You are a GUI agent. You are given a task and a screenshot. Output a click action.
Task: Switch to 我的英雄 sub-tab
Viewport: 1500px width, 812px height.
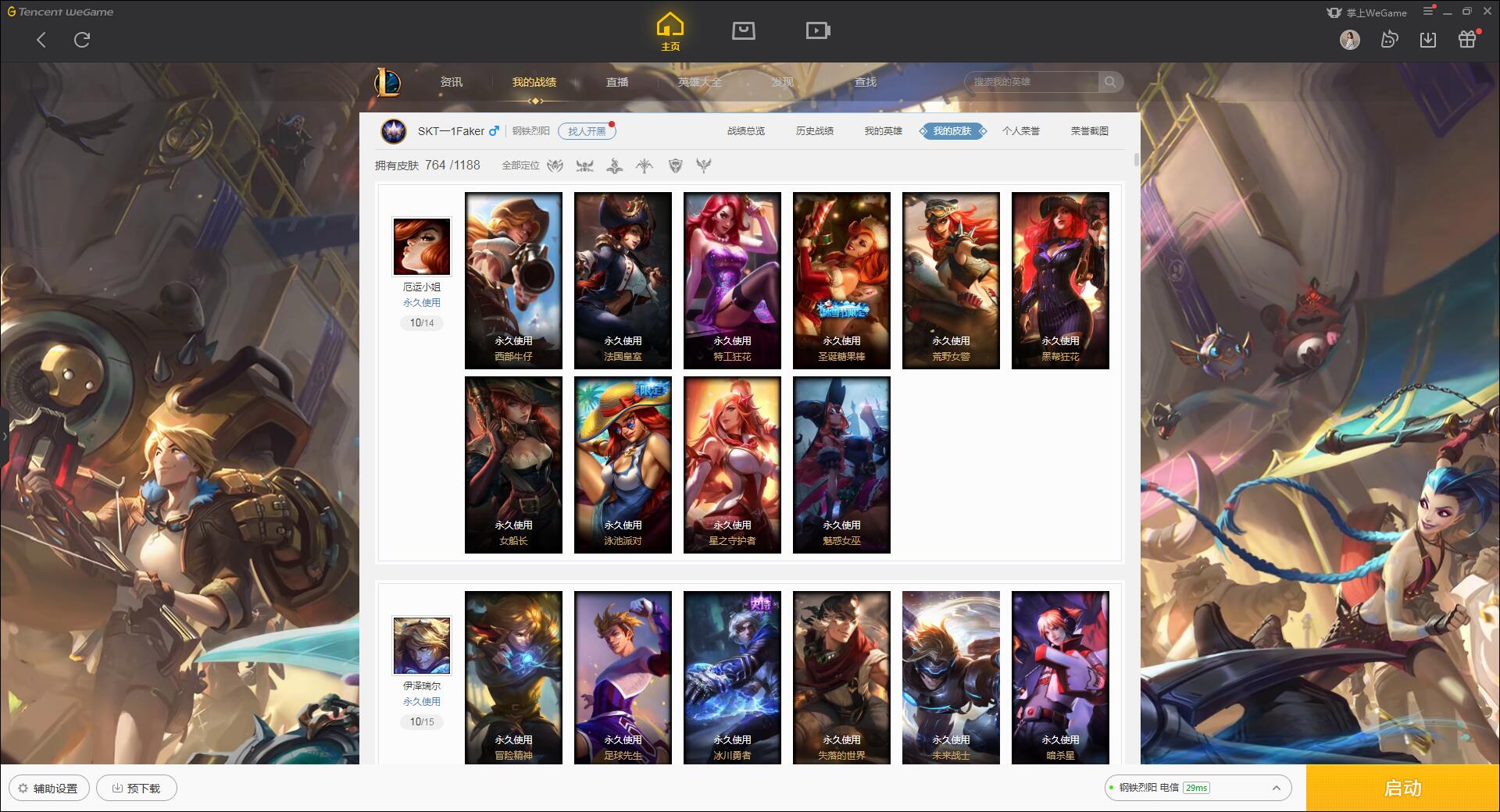pyautogui.click(x=884, y=131)
